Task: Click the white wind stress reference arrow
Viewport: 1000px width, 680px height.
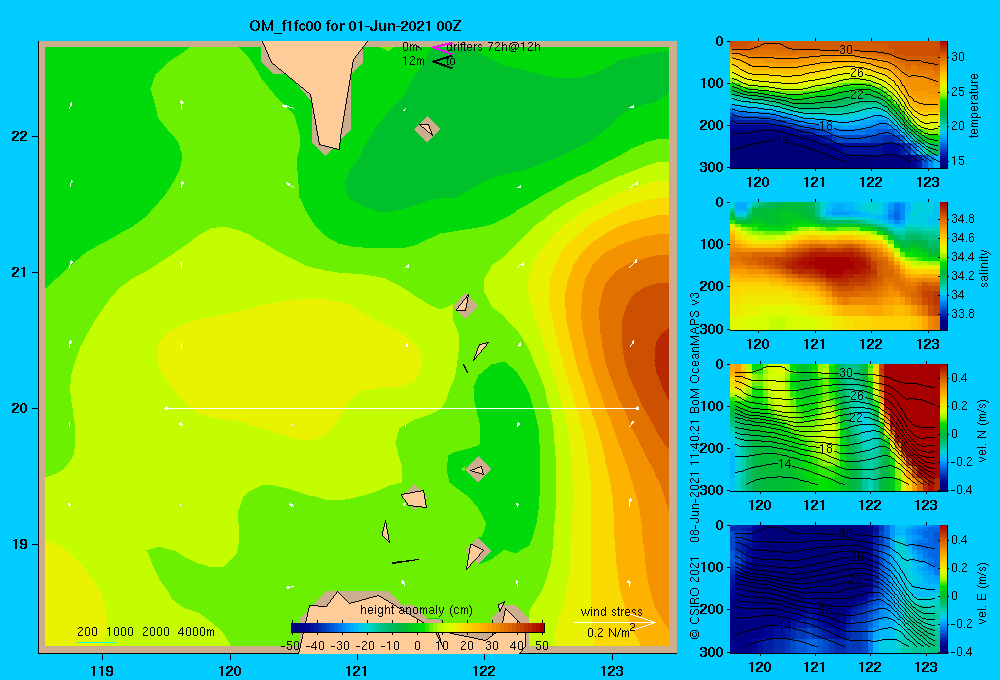Action: (614, 623)
